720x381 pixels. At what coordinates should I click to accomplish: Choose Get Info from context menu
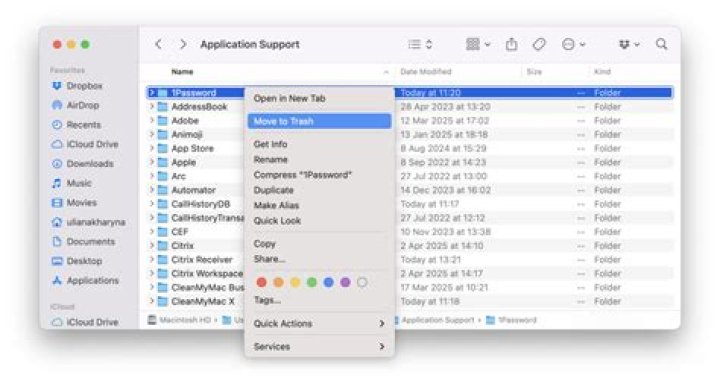coord(319,144)
